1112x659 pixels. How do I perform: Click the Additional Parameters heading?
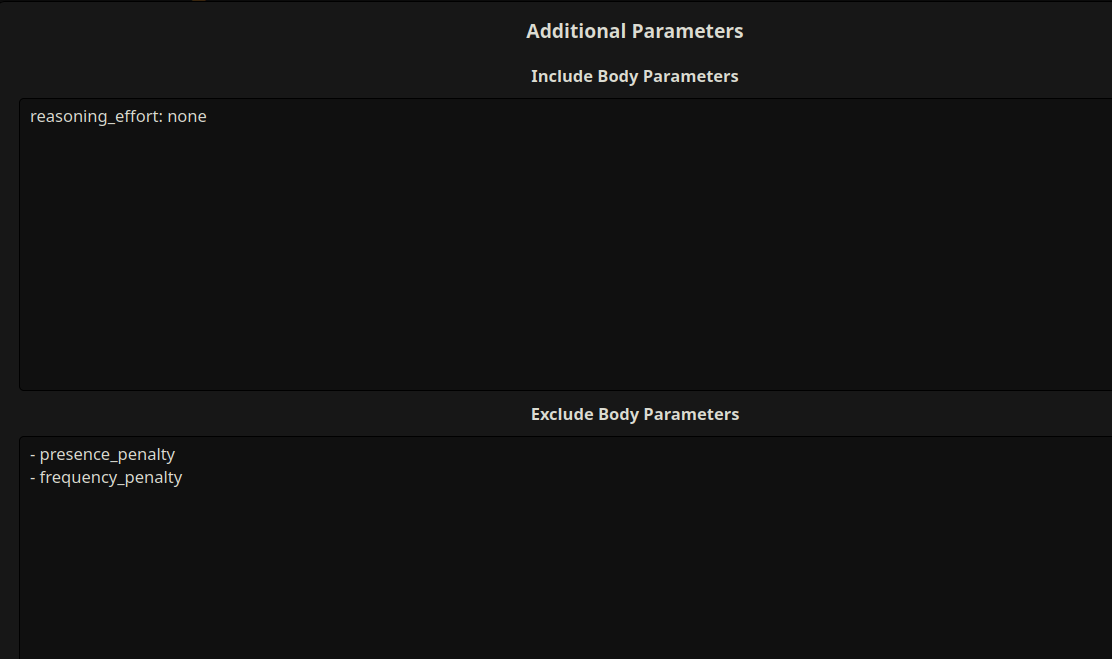[635, 31]
